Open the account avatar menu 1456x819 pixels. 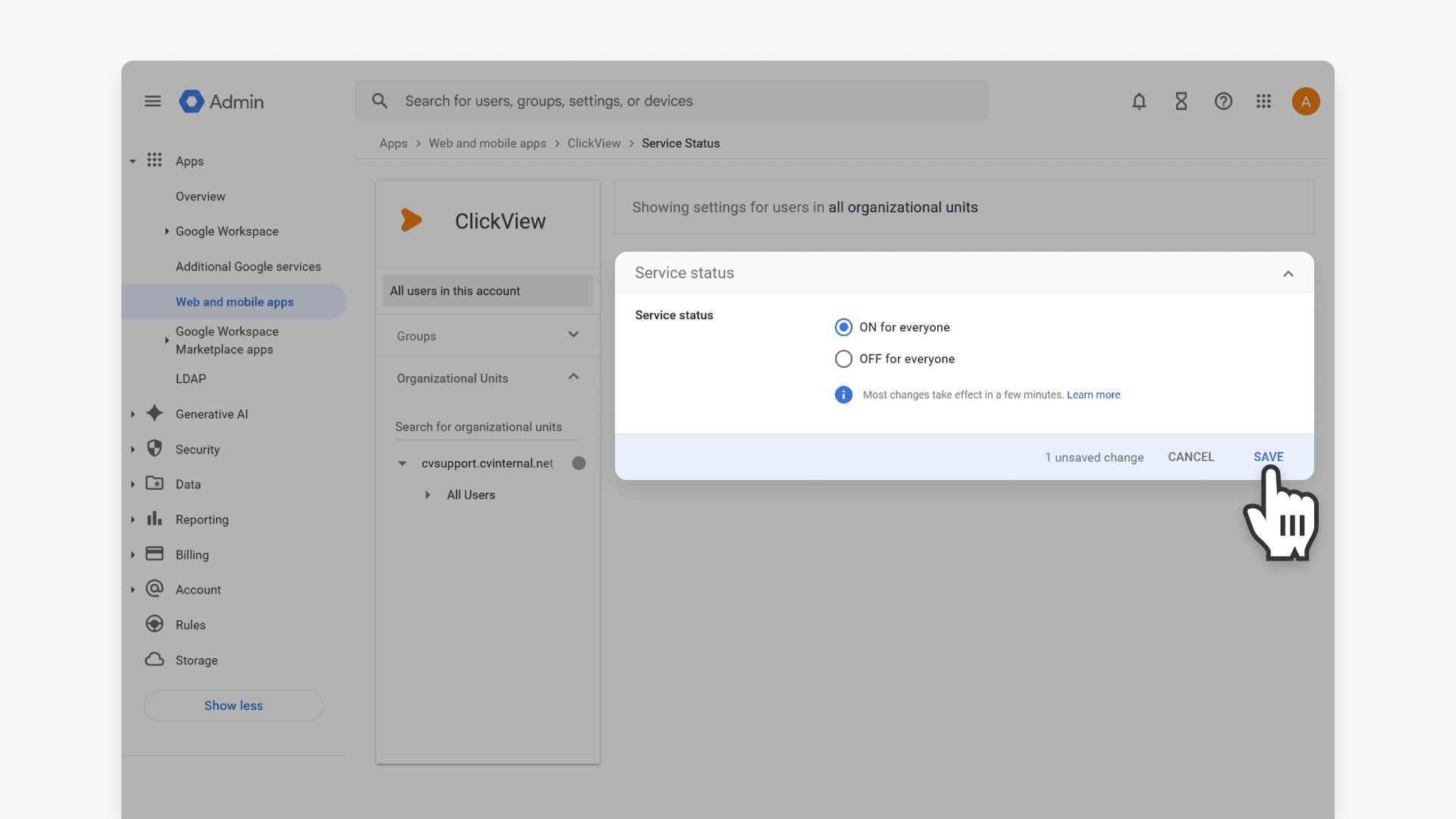pyautogui.click(x=1306, y=101)
